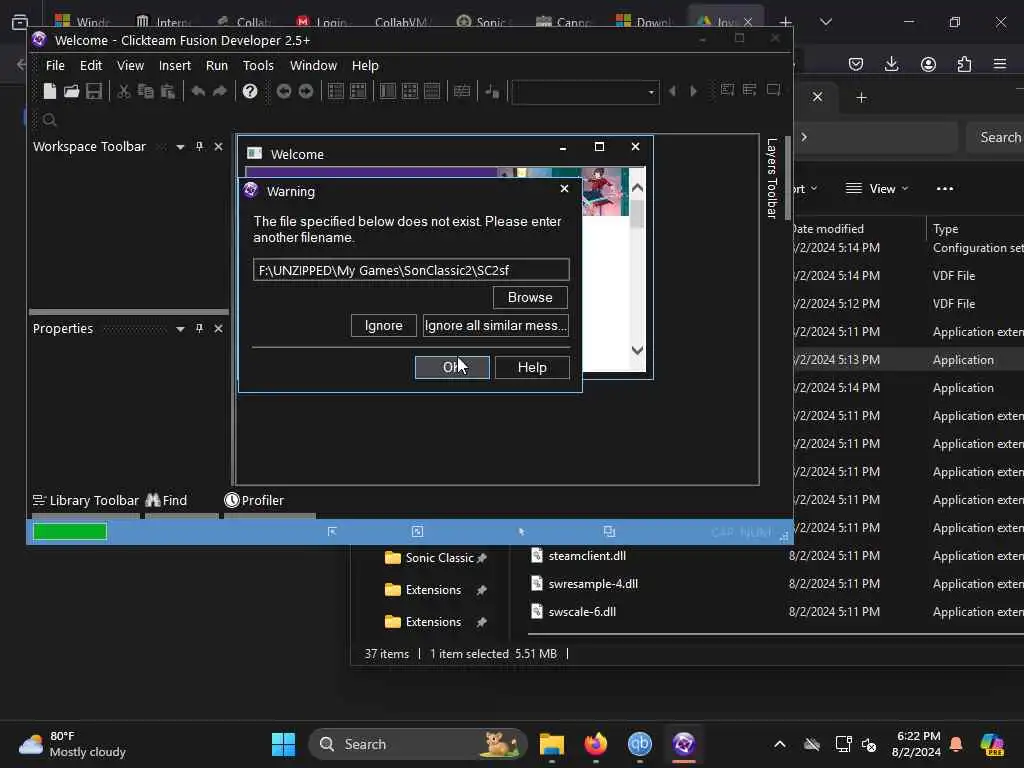
Task: Click the filename path input field
Action: click(x=411, y=270)
